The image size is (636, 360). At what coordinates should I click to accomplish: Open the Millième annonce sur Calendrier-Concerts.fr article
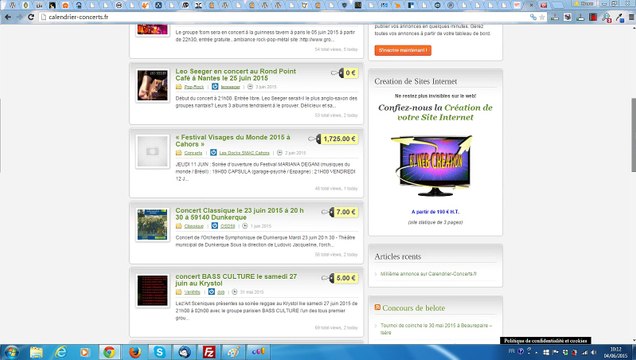[x=428, y=274]
